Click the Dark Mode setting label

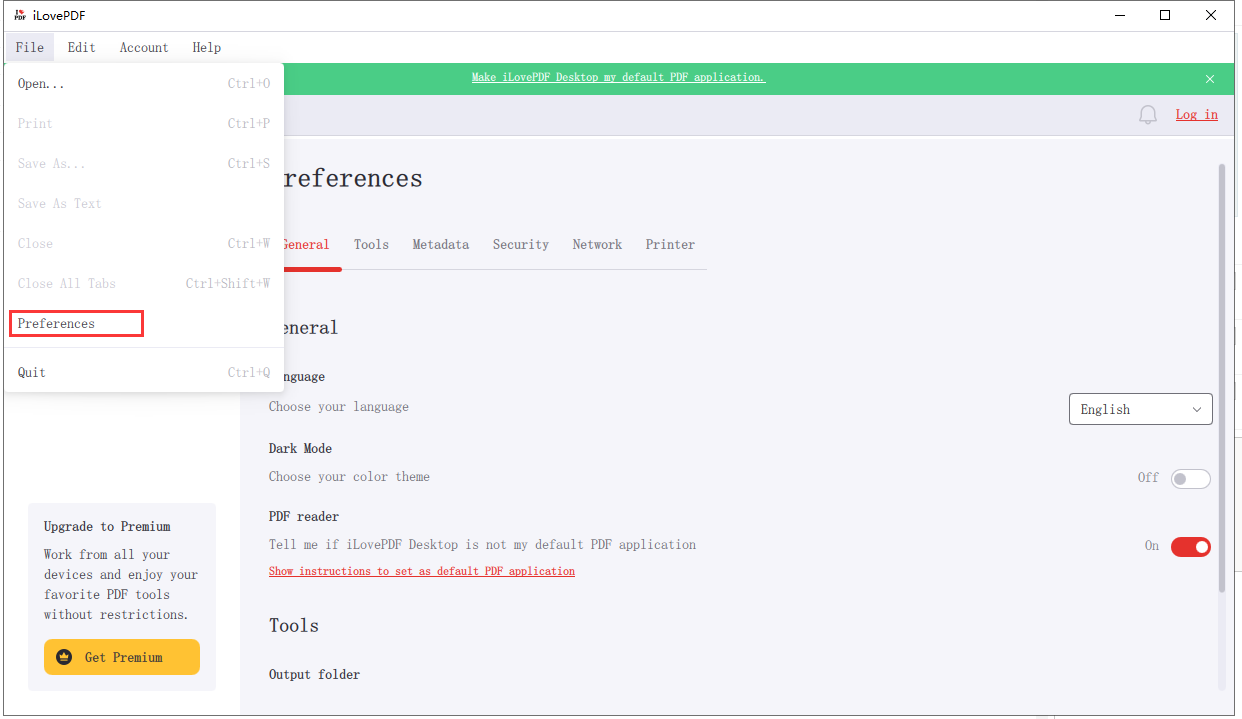(300, 449)
